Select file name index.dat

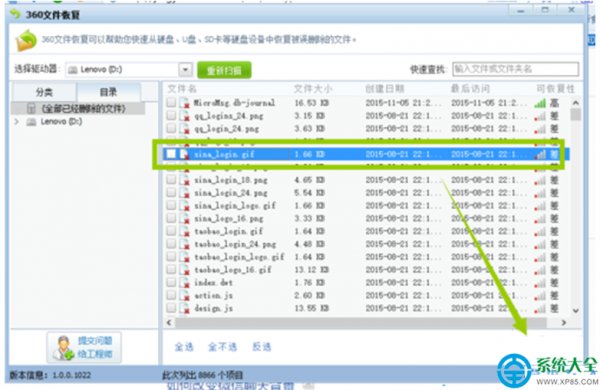(x=213, y=282)
